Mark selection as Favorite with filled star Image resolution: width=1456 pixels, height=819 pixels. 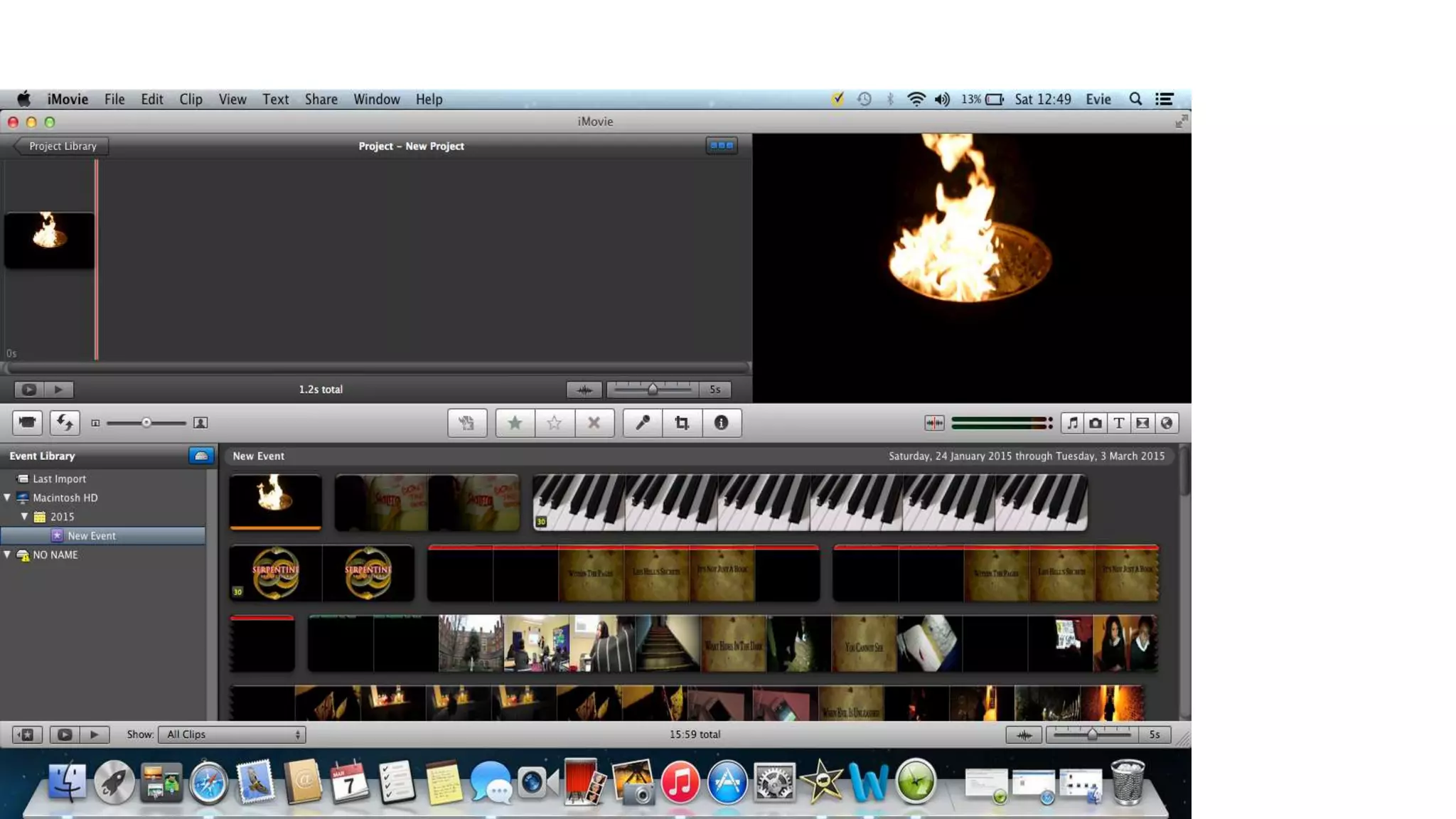[x=515, y=423]
